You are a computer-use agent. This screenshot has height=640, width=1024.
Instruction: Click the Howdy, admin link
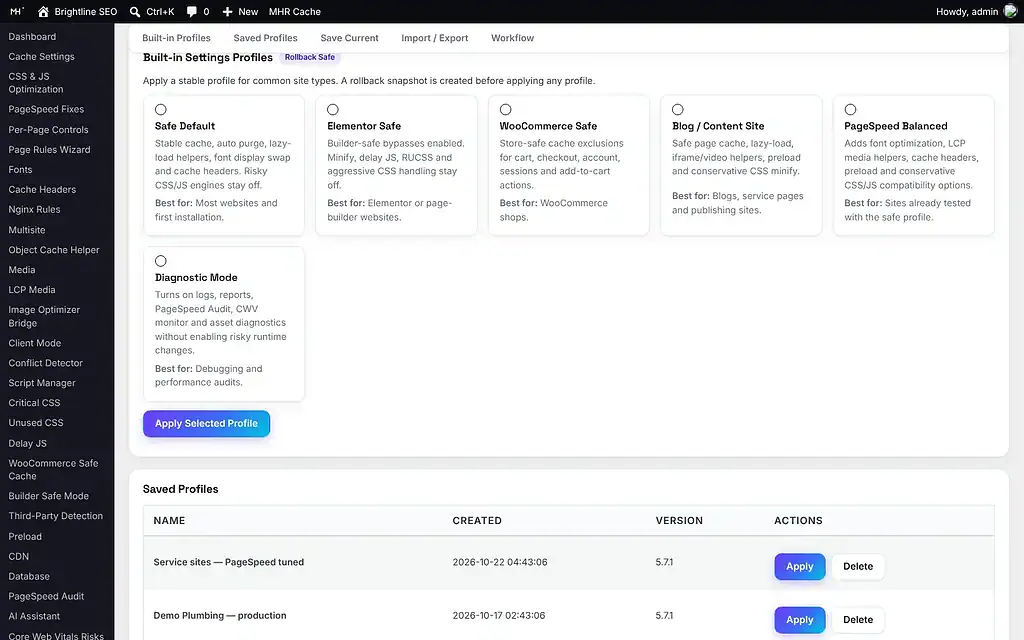tap(967, 12)
